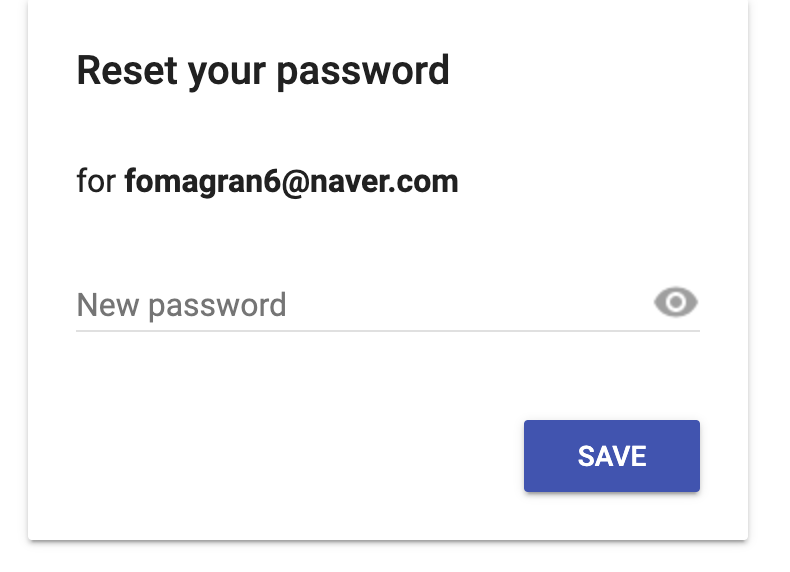This screenshot has height=572, width=790.
Task: Click the underline of the password field
Action: [388, 331]
